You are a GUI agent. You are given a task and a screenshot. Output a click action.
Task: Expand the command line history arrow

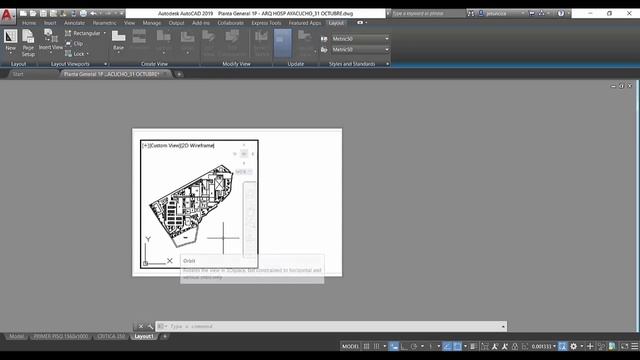(503, 327)
